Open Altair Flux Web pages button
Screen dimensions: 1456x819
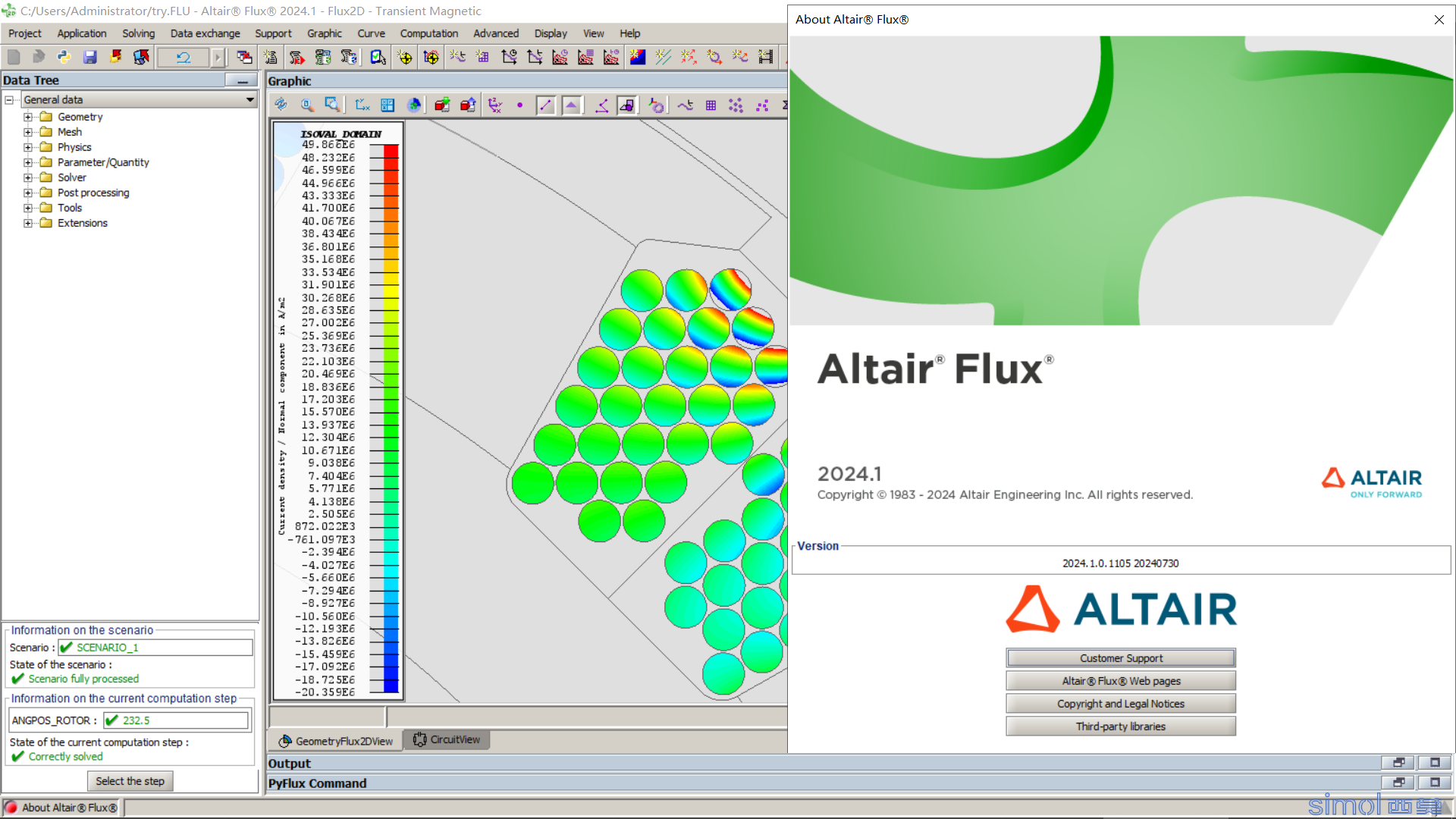[x=1121, y=681]
